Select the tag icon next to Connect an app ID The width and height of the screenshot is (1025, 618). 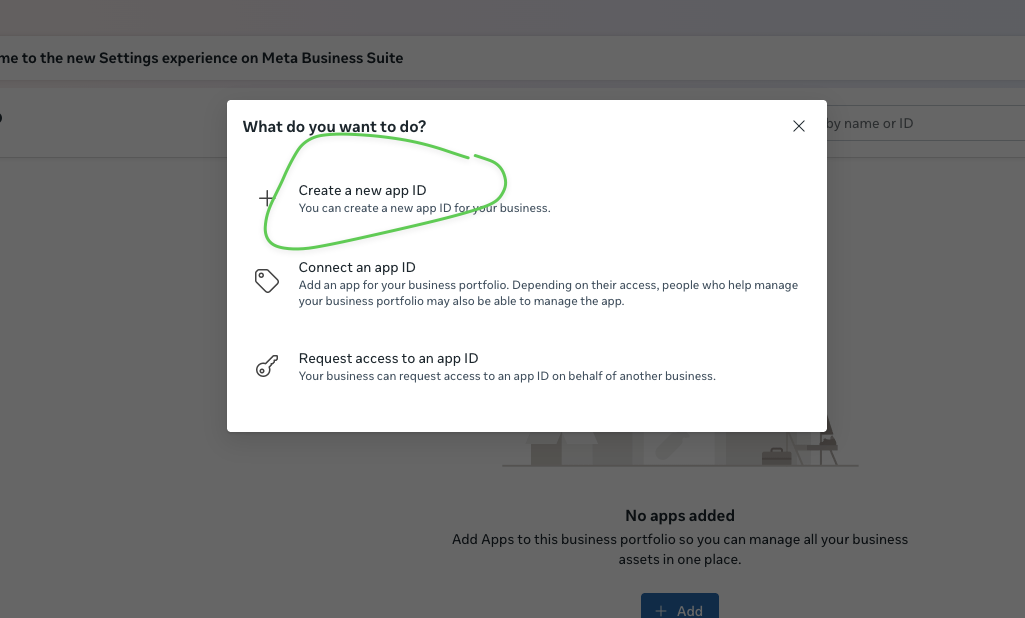[266, 281]
